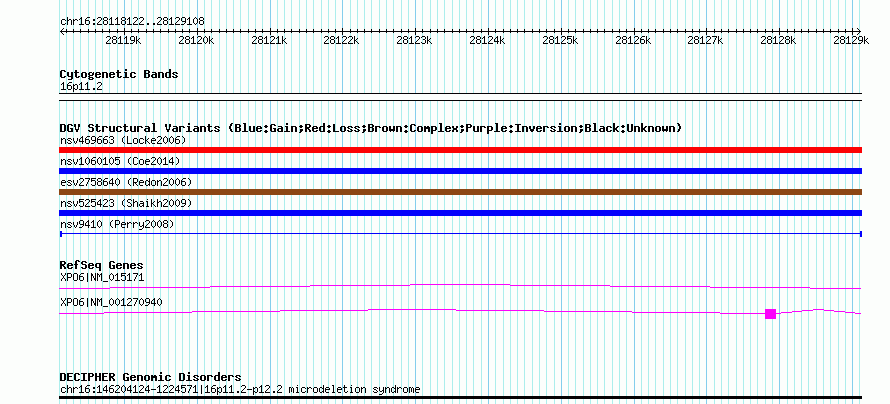Click the chr16:28118122..28129108 coordinate label
The image size is (890, 404).
click(x=132, y=22)
